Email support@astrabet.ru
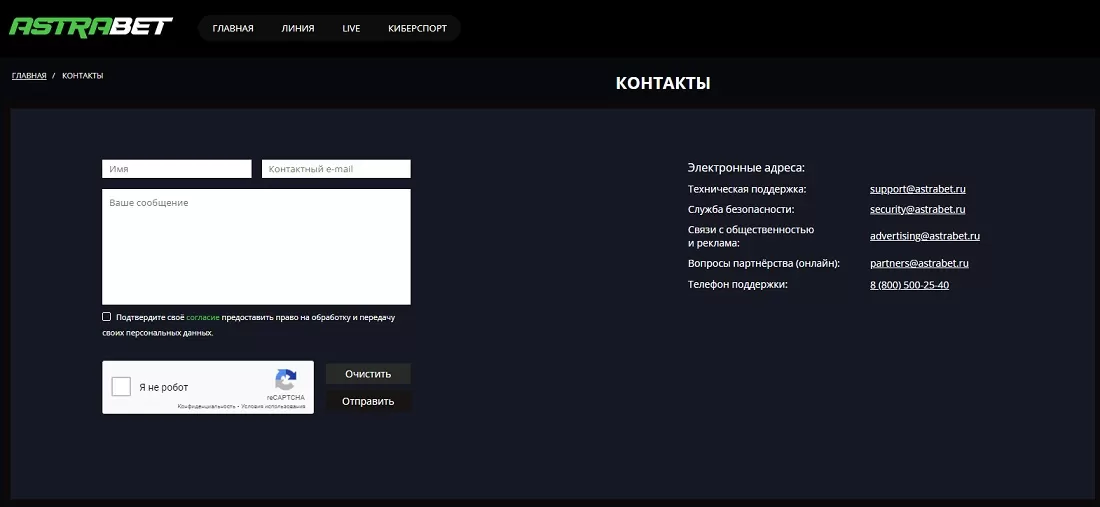 tap(918, 189)
